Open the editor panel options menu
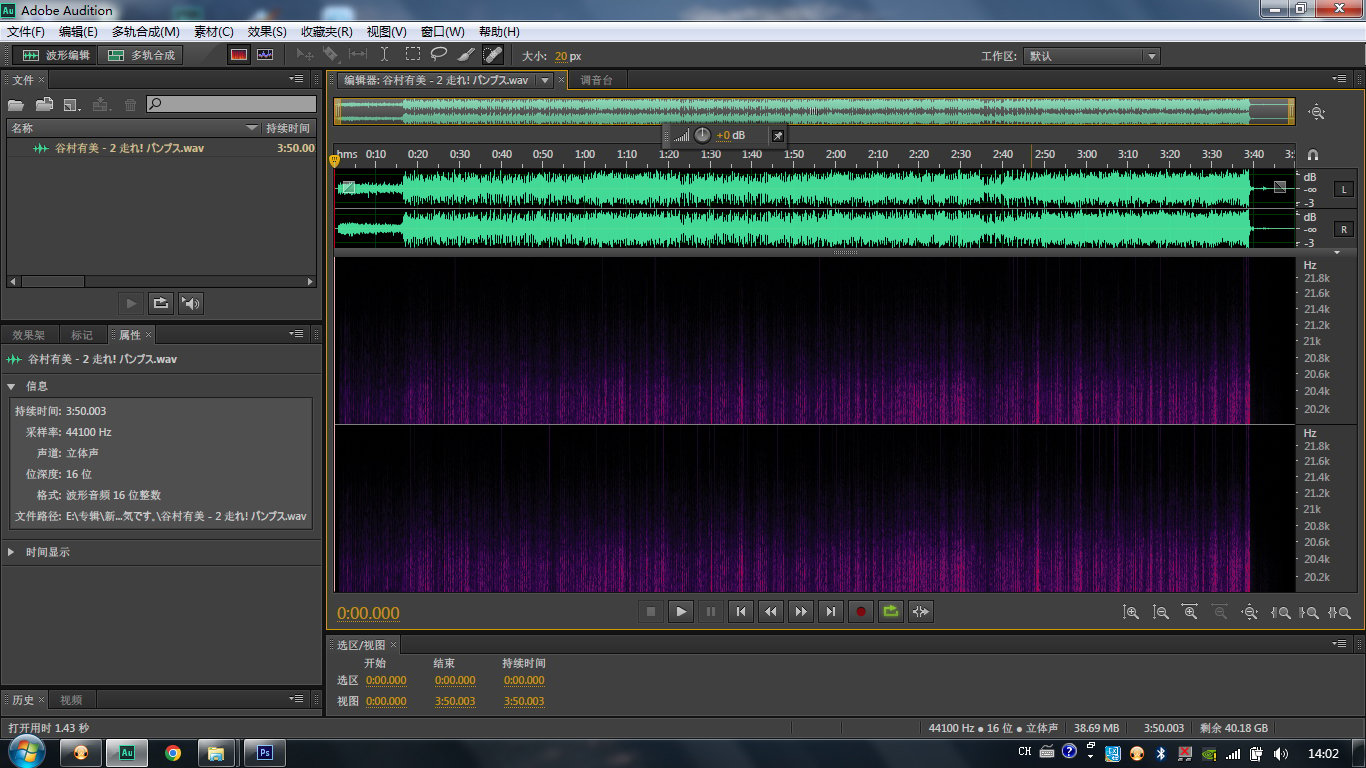The height and width of the screenshot is (768, 1366). pos(1341,78)
